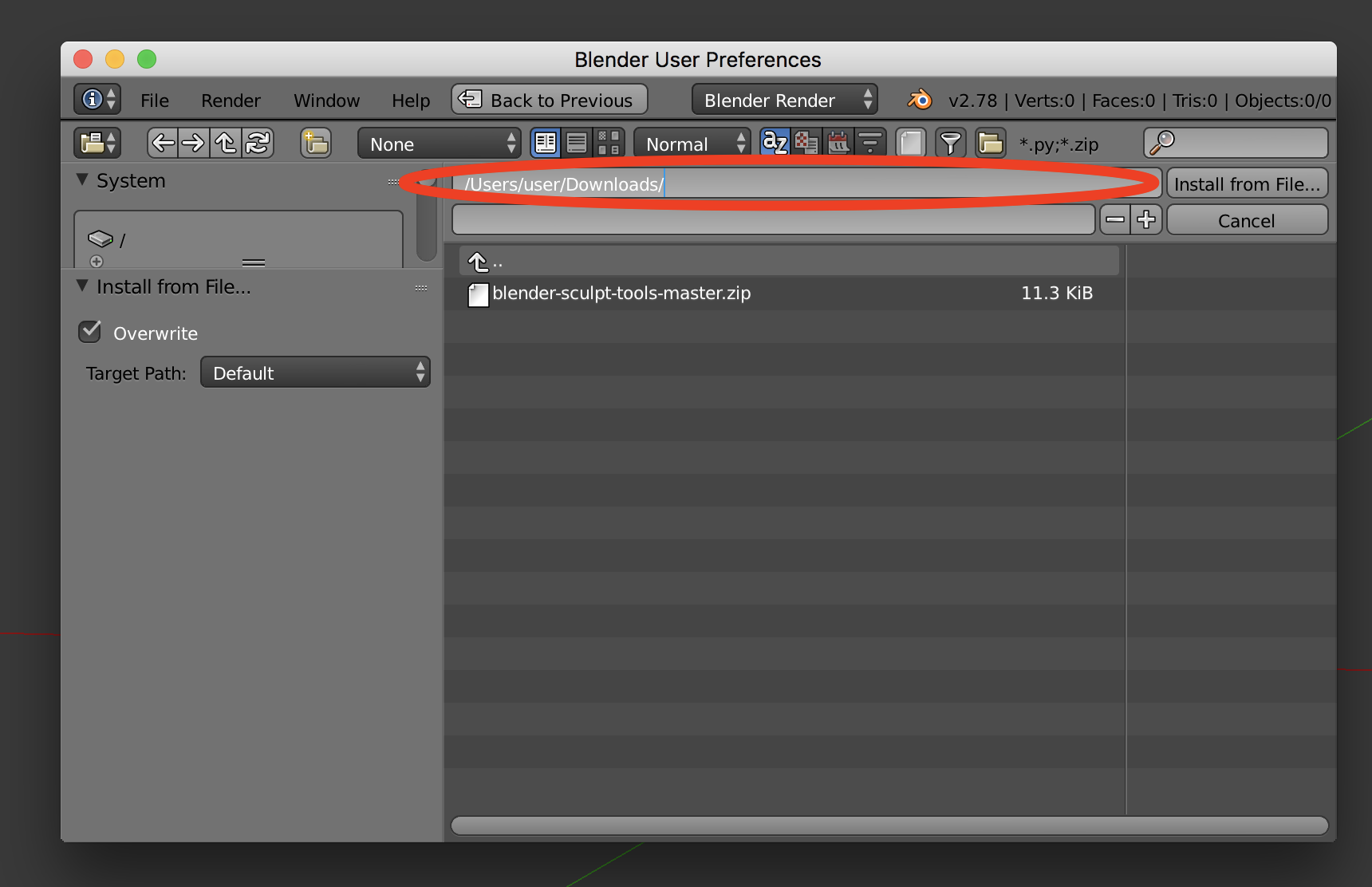
Task: Click the Blender logo icon
Action: [x=920, y=100]
